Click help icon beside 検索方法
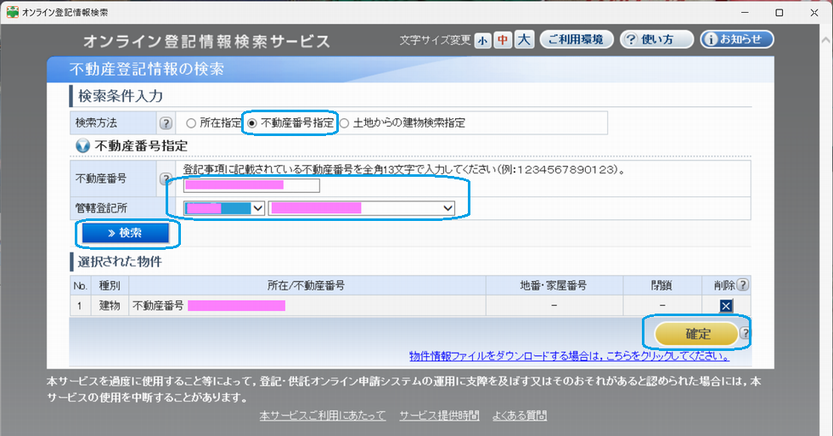 [166, 123]
